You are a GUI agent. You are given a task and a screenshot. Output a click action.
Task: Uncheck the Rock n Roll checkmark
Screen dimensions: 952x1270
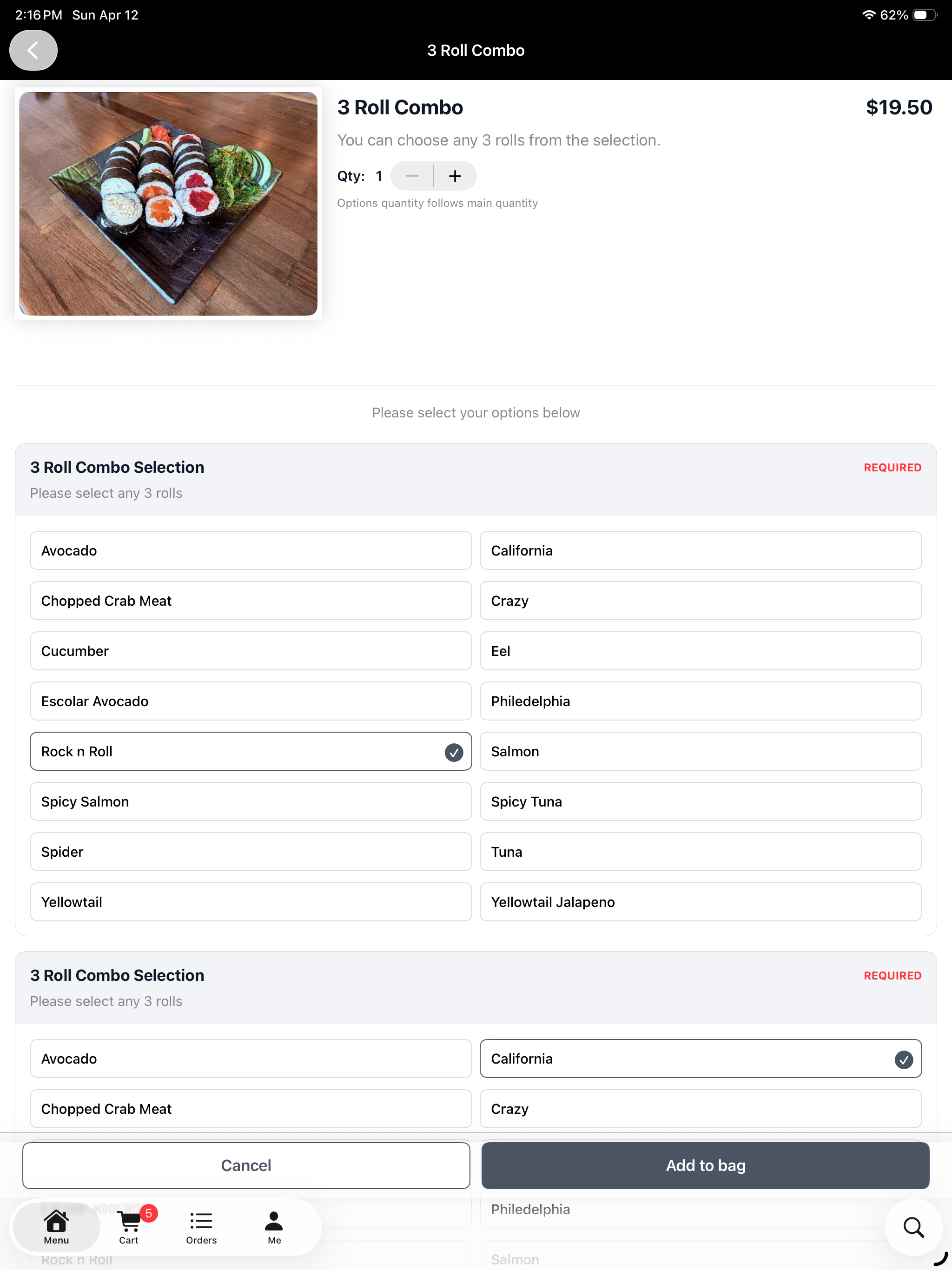454,752
